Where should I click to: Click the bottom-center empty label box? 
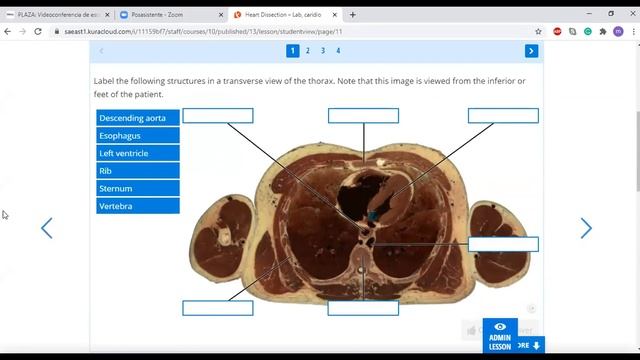(x=363, y=308)
